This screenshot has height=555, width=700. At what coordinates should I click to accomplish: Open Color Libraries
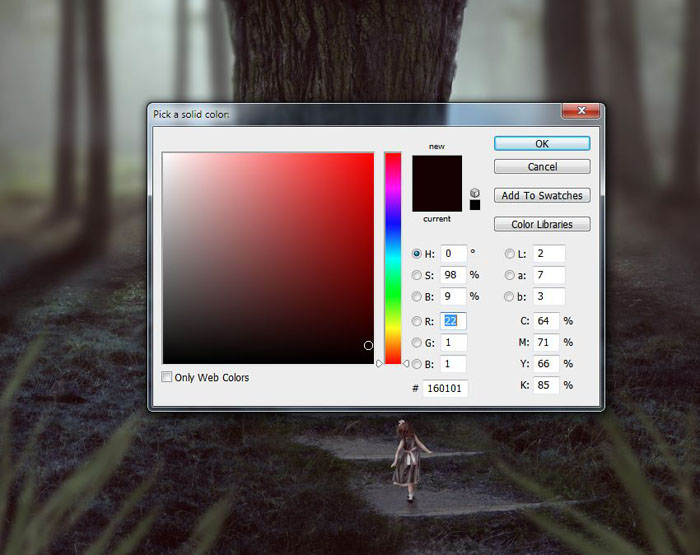point(542,224)
